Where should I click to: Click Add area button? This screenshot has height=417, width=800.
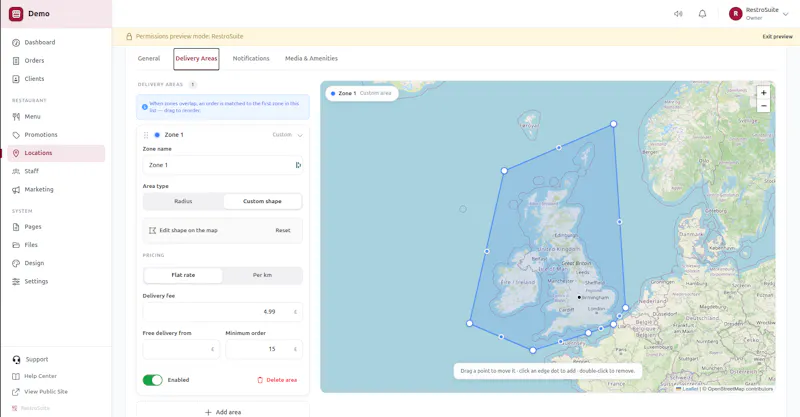click(222, 412)
